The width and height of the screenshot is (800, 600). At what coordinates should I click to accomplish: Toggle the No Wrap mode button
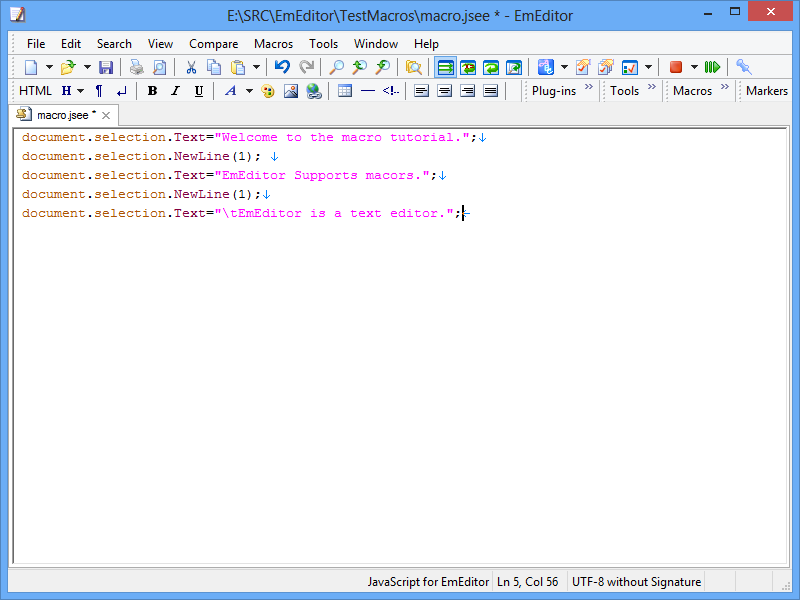click(445, 67)
